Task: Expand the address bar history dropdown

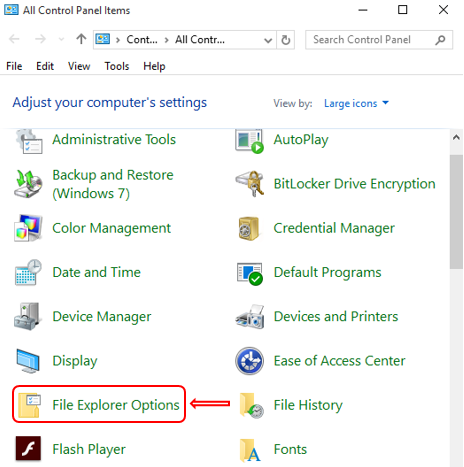Action: tap(268, 40)
